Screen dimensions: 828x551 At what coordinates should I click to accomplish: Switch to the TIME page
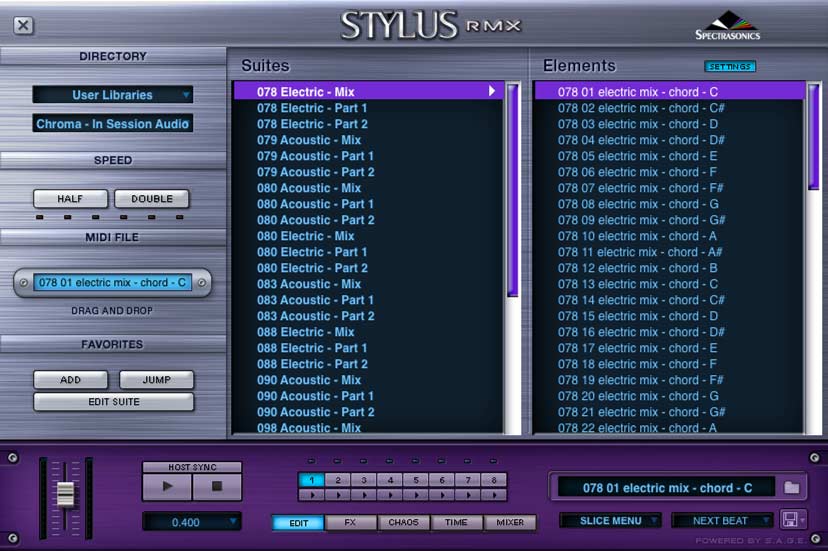coord(456,522)
